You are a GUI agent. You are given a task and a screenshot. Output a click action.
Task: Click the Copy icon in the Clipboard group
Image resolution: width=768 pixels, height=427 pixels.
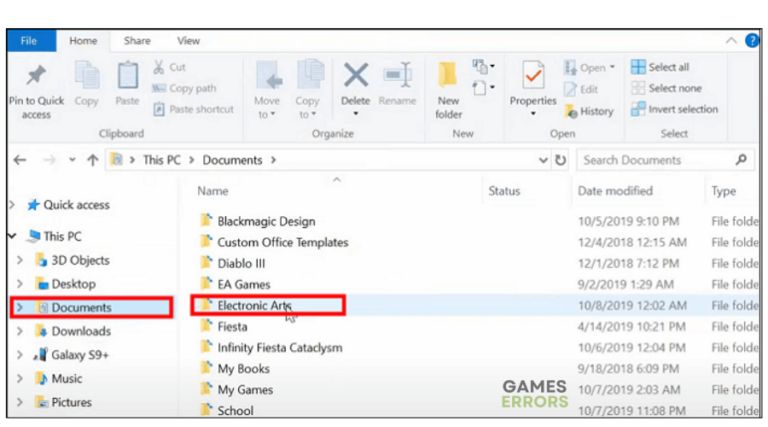click(87, 76)
